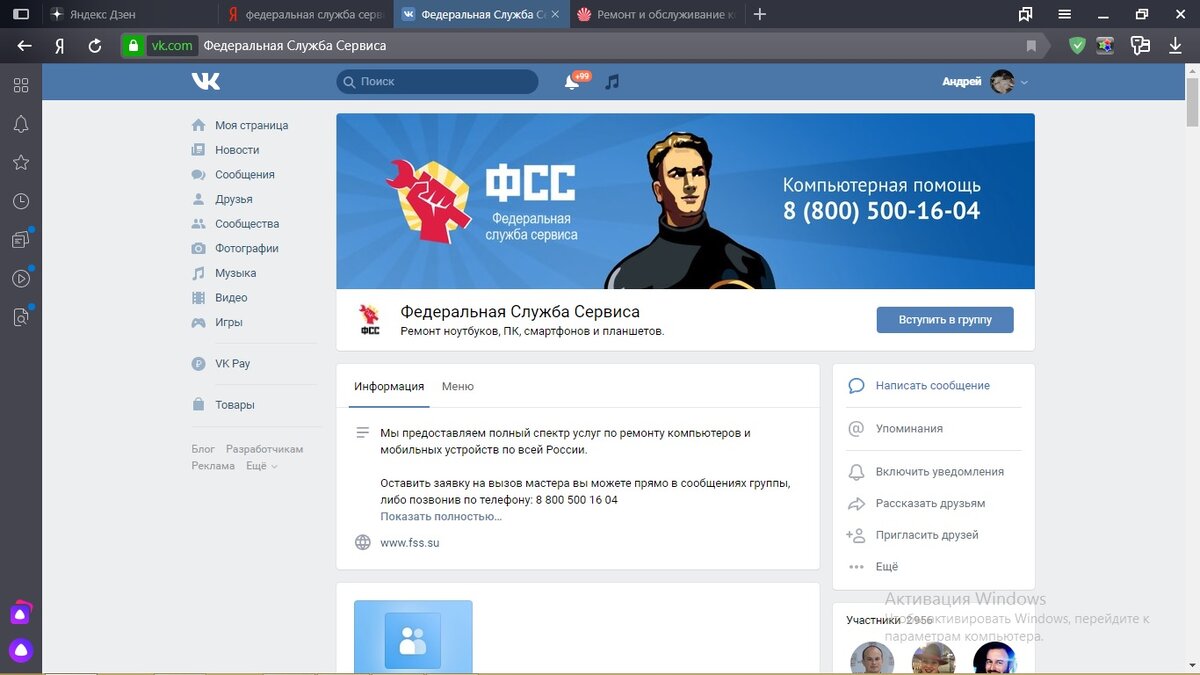Open the www.fss.su website link

pos(410,543)
